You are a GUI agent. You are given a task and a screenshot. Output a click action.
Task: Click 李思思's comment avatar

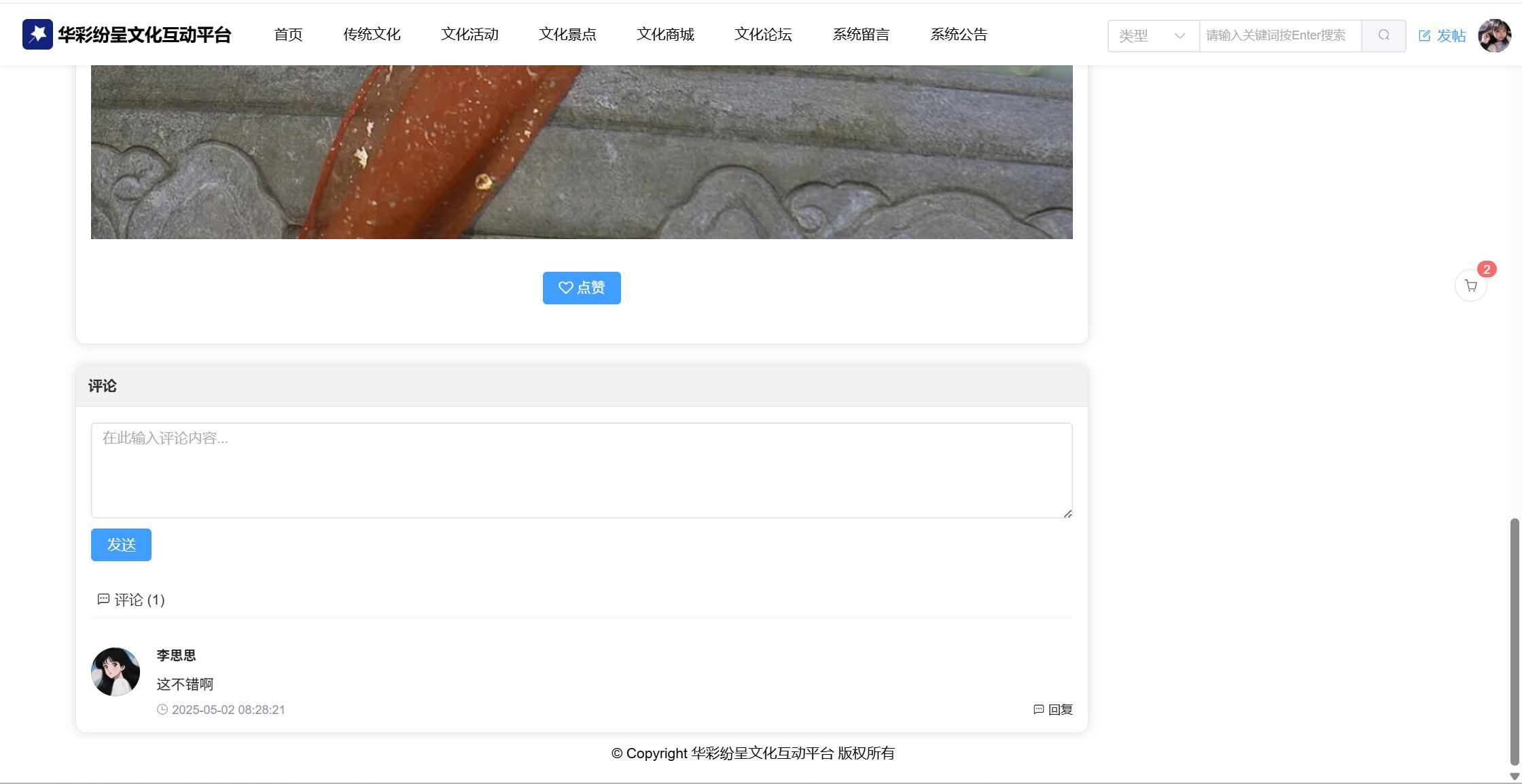point(116,671)
